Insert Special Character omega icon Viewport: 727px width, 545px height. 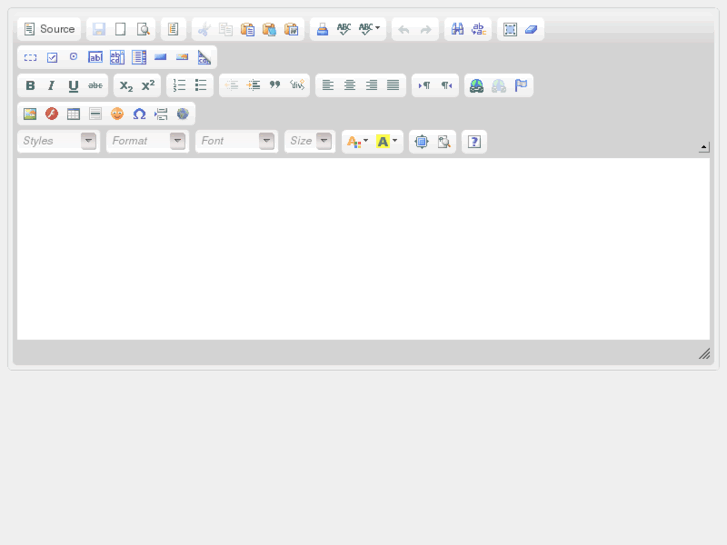point(139,114)
